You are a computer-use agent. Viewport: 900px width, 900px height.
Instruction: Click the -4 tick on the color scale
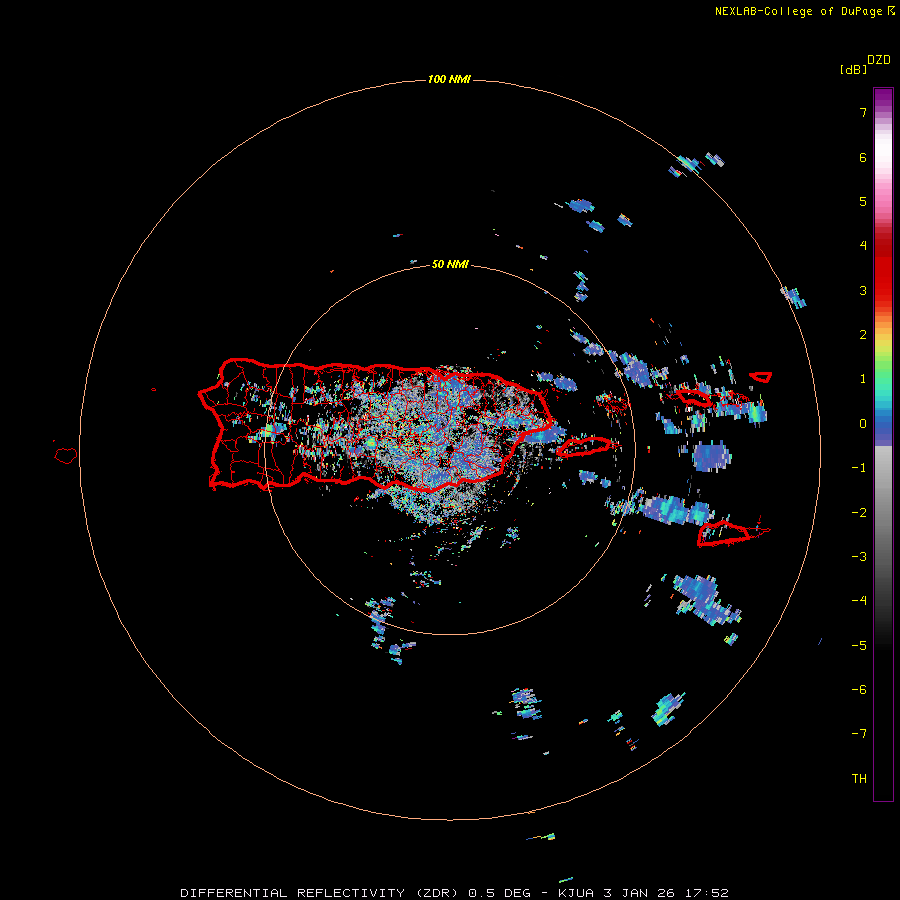tap(859, 601)
